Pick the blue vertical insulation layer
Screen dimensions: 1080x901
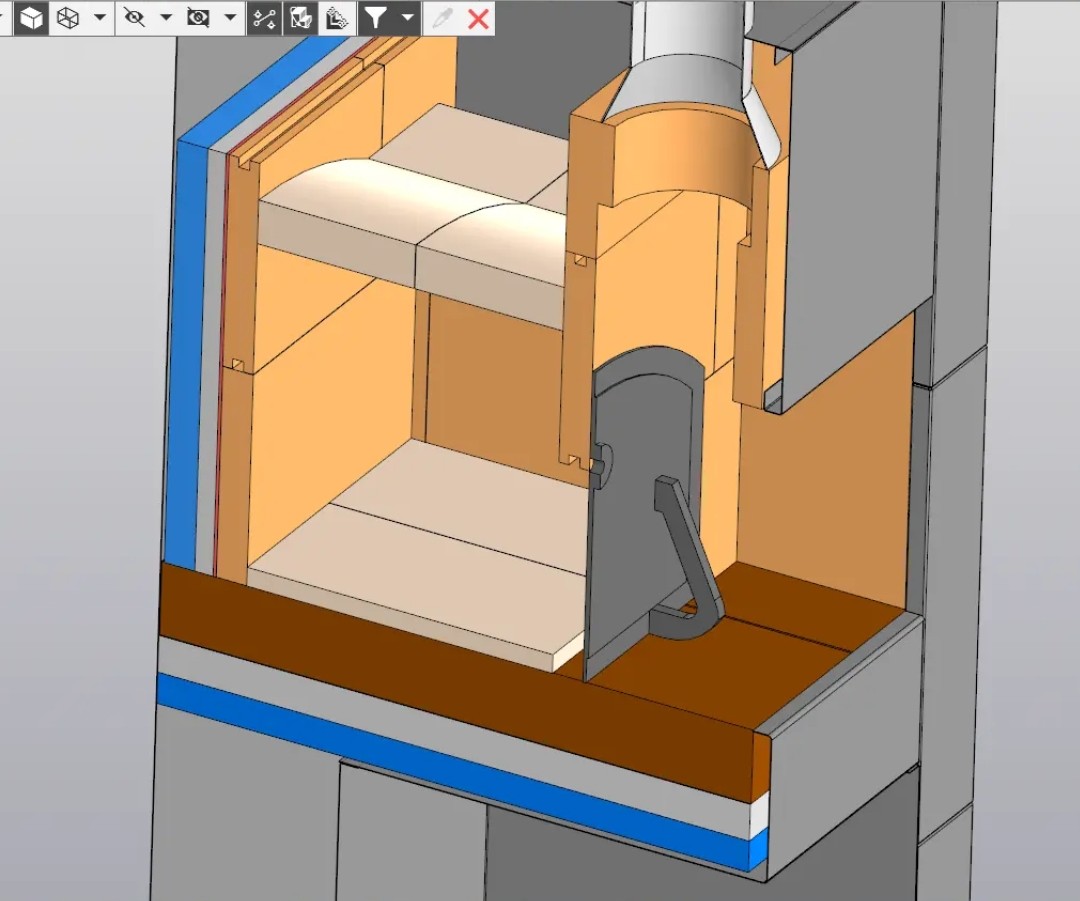point(187,350)
